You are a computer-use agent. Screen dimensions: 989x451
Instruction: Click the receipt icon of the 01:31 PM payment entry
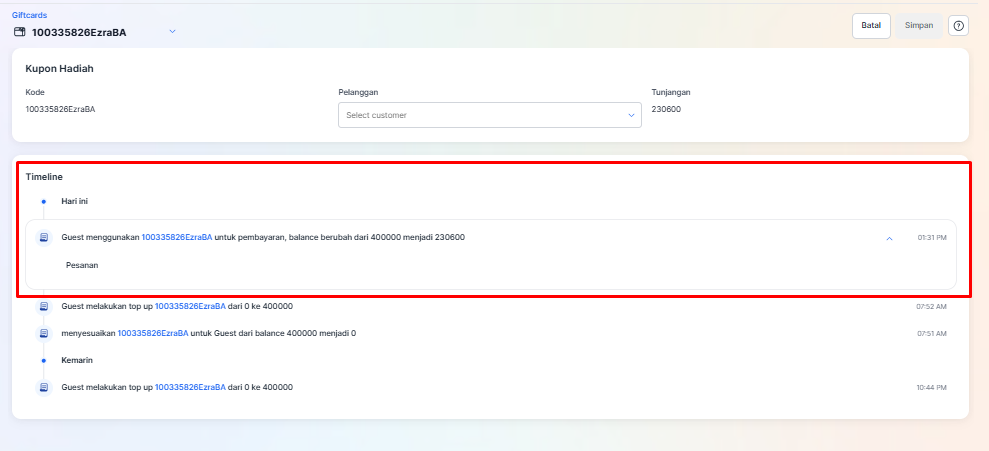coord(44,238)
